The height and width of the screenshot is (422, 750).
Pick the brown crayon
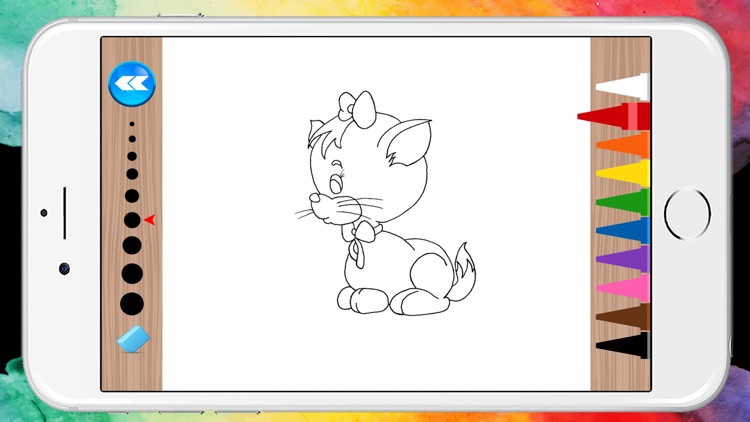point(623,317)
